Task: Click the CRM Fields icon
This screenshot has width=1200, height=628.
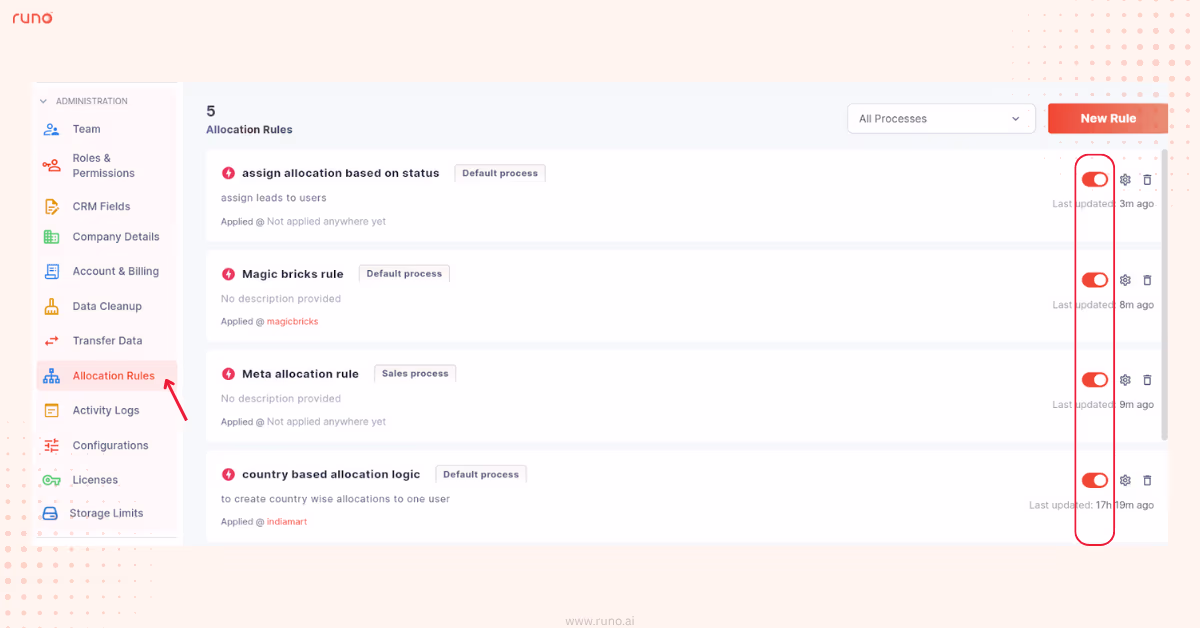Action: tap(52, 205)
